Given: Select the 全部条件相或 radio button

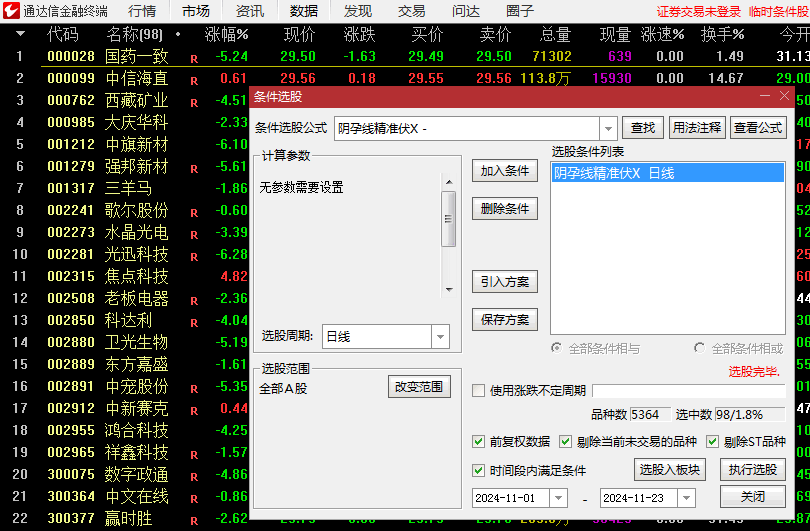Looking at the screenshot, I should [699, 348].
